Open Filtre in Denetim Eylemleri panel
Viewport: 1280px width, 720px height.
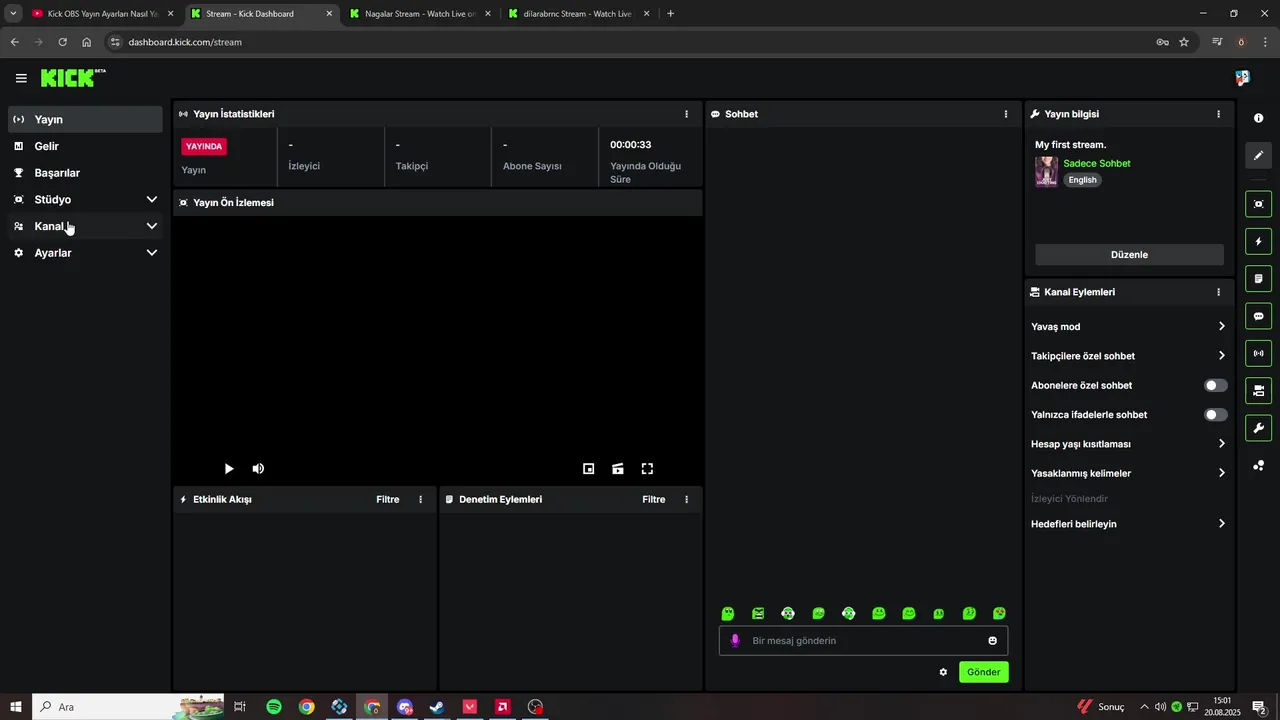point(654,499)
